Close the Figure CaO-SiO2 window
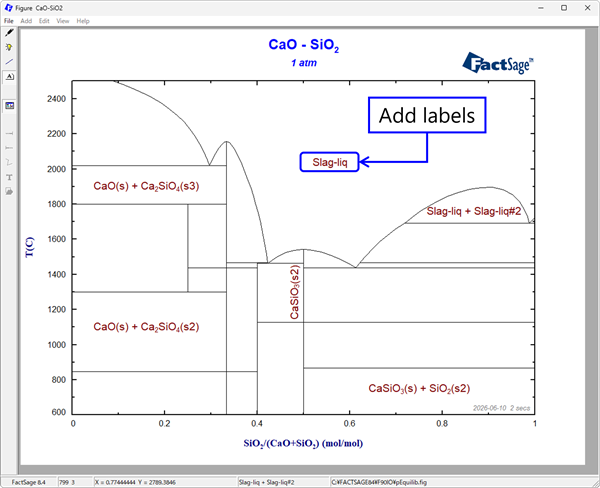The height and width of the screenshot is (488, 600). coord(588,8)
